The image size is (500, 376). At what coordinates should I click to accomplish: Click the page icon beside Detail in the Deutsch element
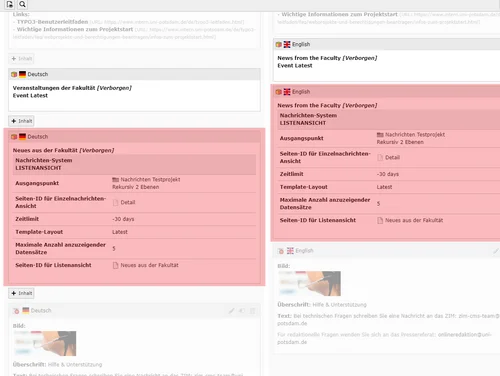(115, 202)
